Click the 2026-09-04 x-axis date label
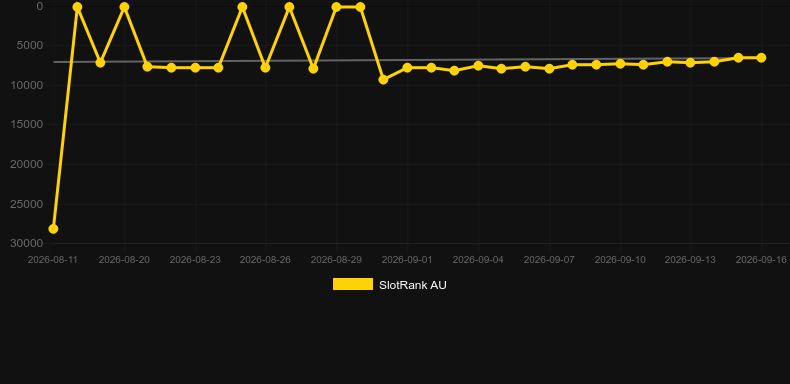 [478, 260]
